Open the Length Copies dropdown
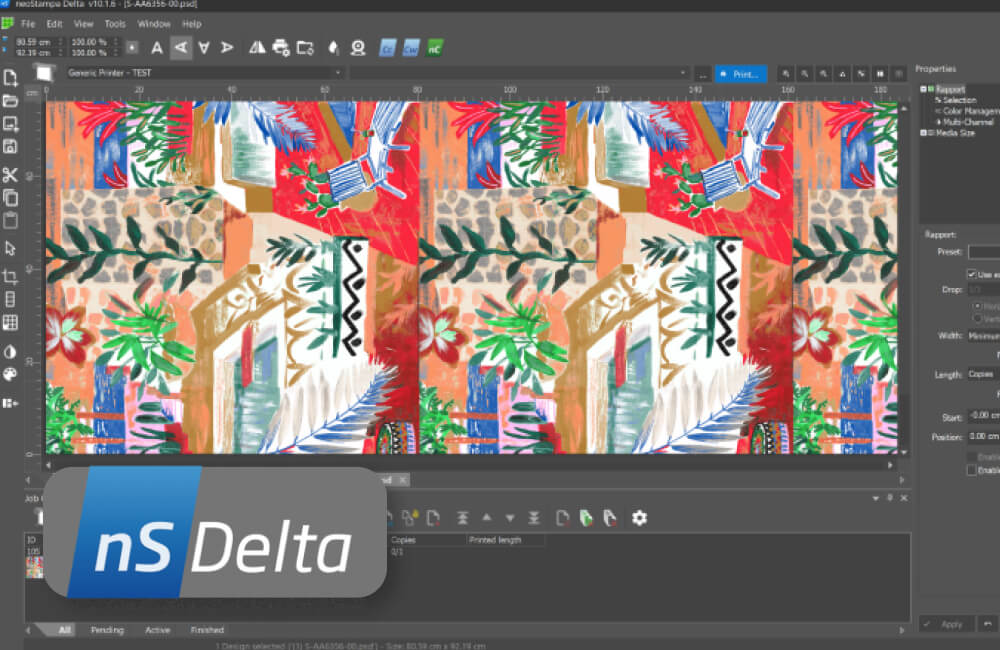 [983, 374]
